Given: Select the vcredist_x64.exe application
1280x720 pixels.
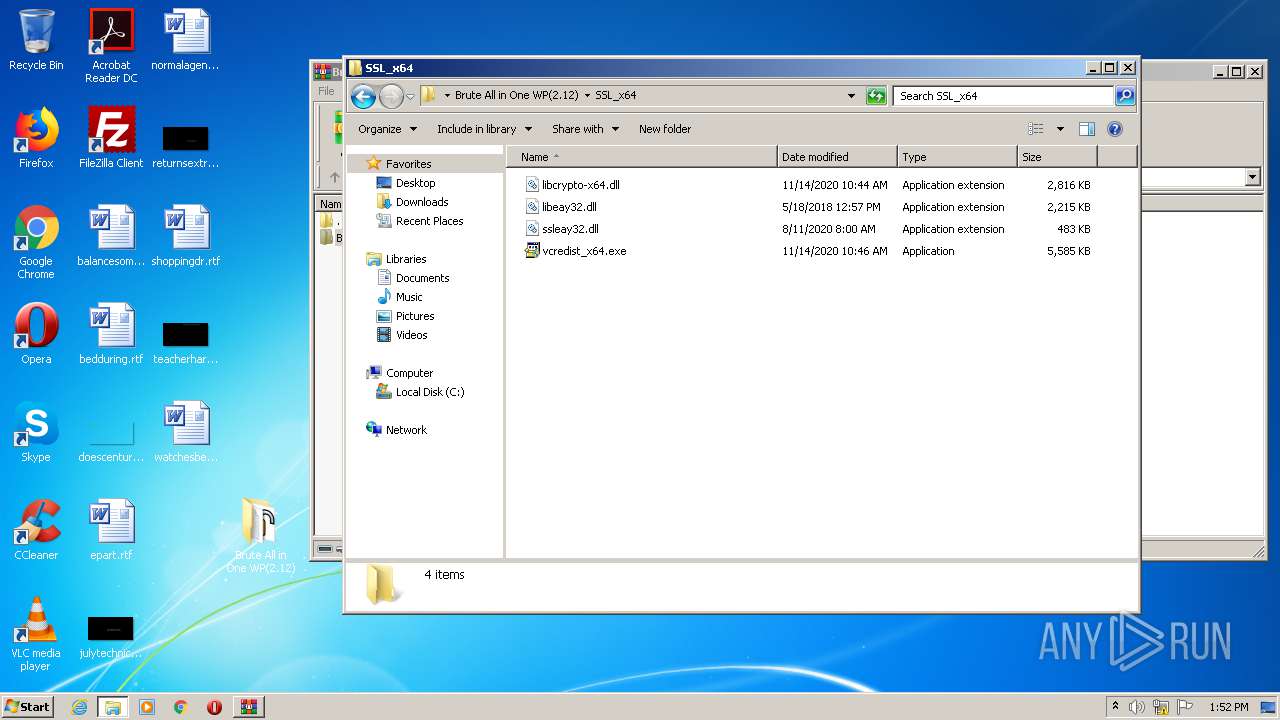Looking at the screenshot, I should 584,251.
